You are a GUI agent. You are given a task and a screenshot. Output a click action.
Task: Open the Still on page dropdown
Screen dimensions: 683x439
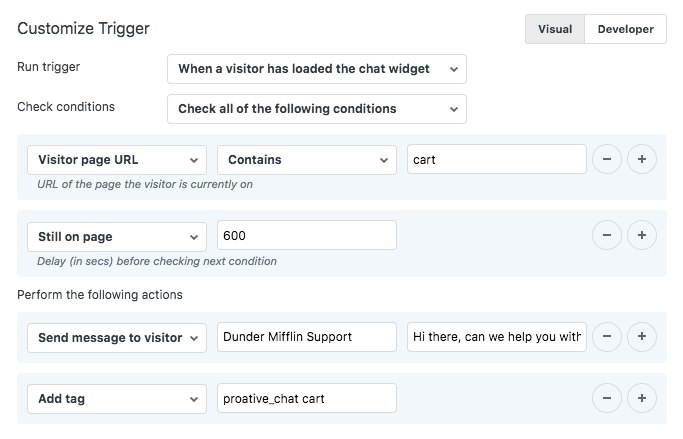click(x=117, y=236)
